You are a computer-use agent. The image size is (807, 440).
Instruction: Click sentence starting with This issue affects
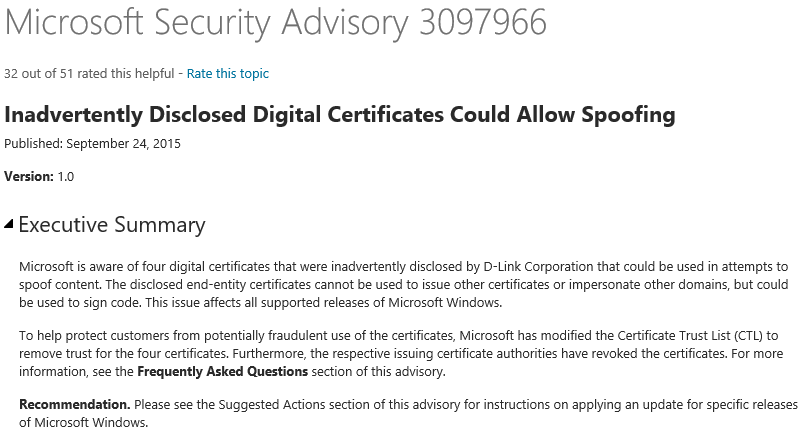point(323,303)
